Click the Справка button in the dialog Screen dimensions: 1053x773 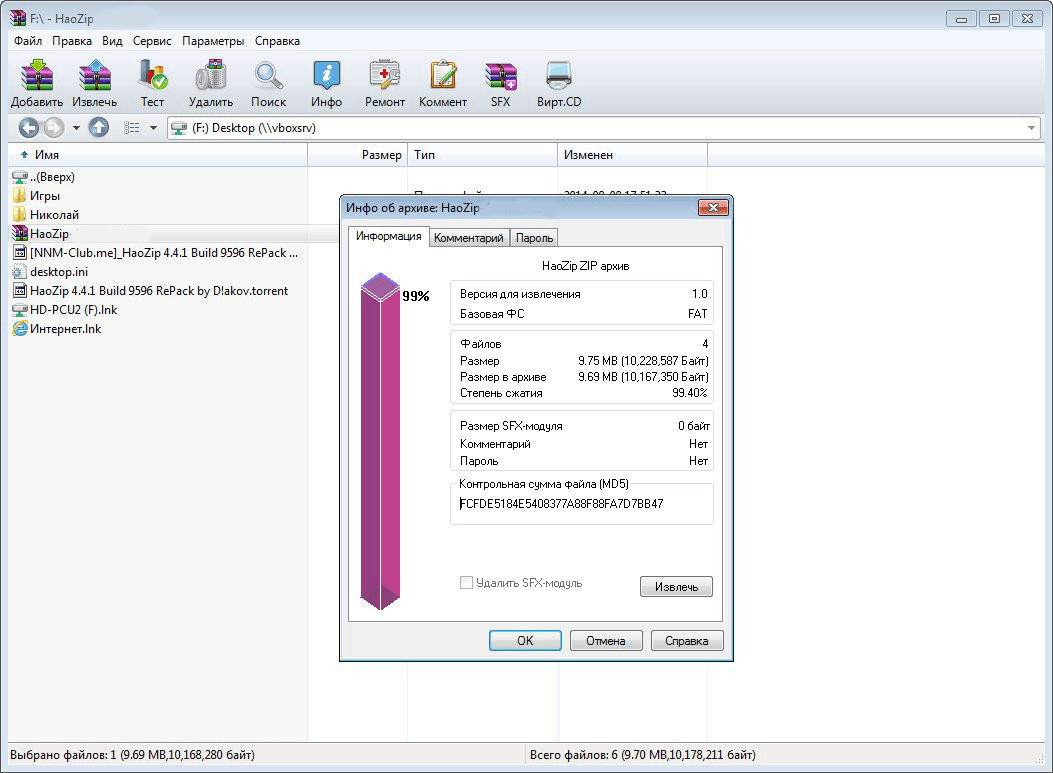coord(687,641)
